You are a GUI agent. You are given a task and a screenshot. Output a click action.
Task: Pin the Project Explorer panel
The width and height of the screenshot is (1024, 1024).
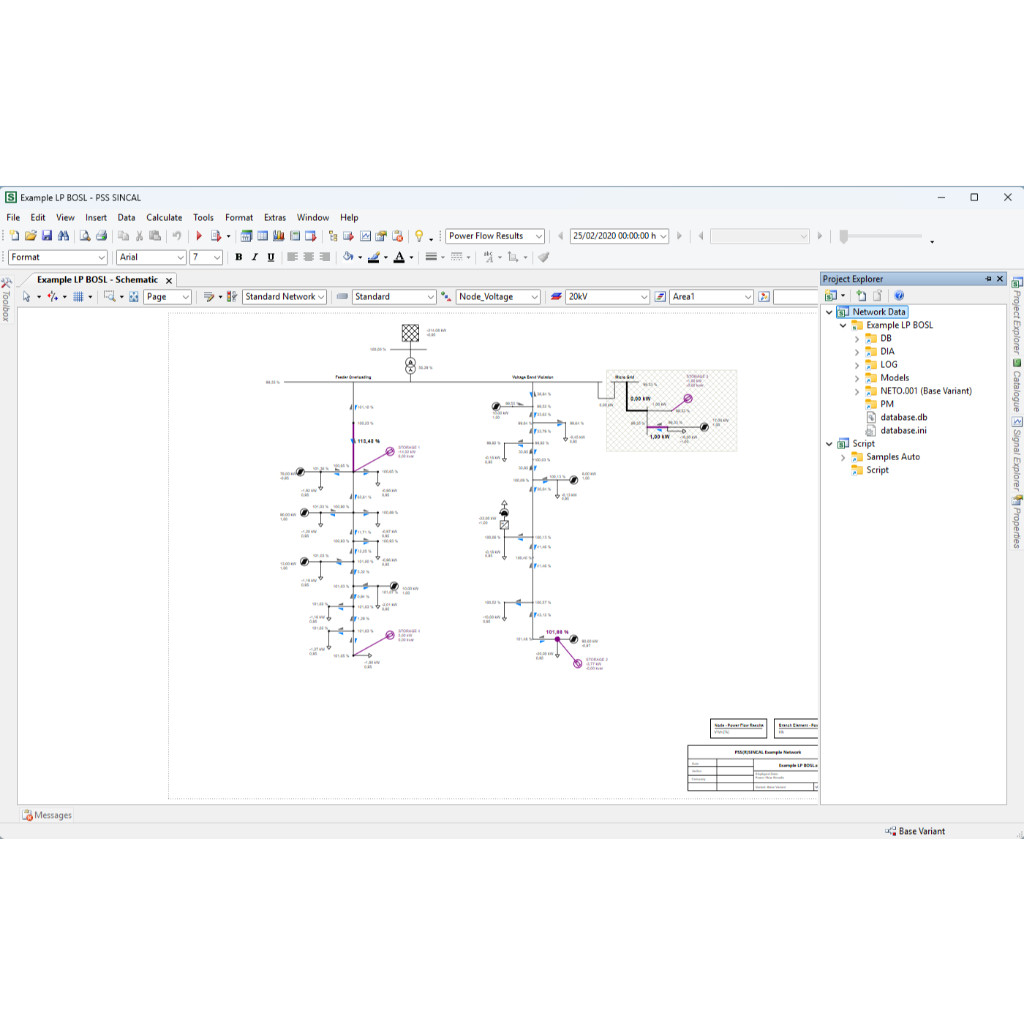pos(987,279)
